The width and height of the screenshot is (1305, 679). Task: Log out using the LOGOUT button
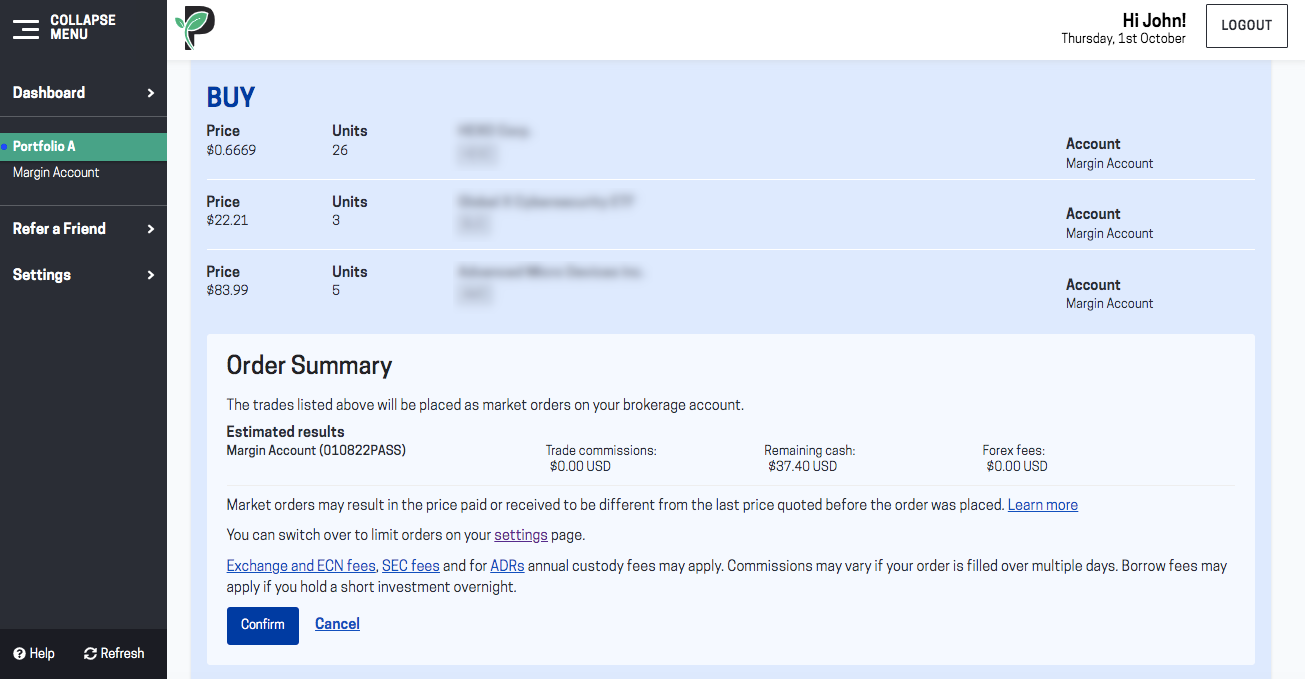coord(1246,26)
